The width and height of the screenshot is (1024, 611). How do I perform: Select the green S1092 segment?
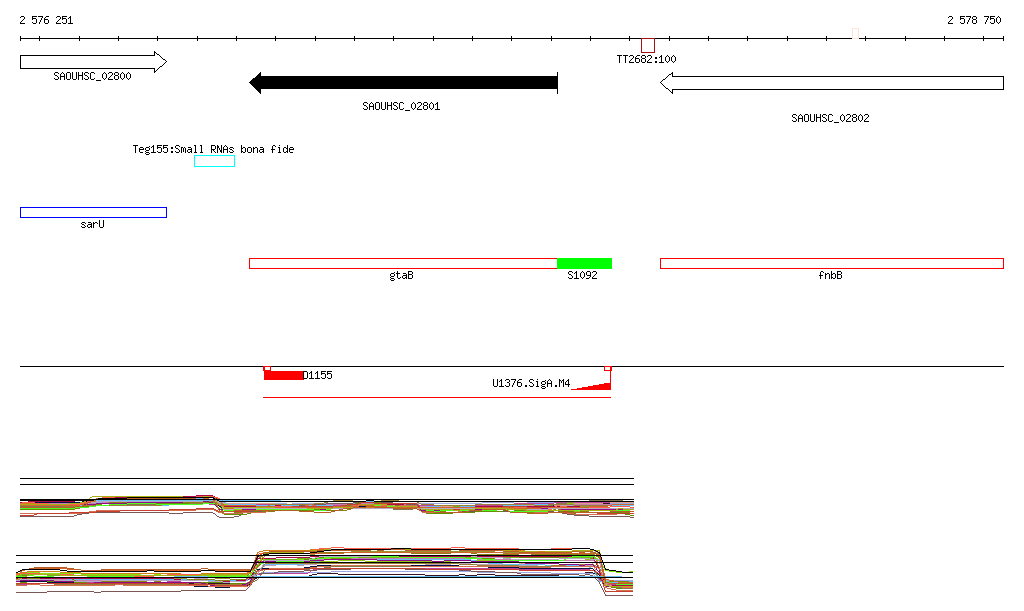(584, 264)
